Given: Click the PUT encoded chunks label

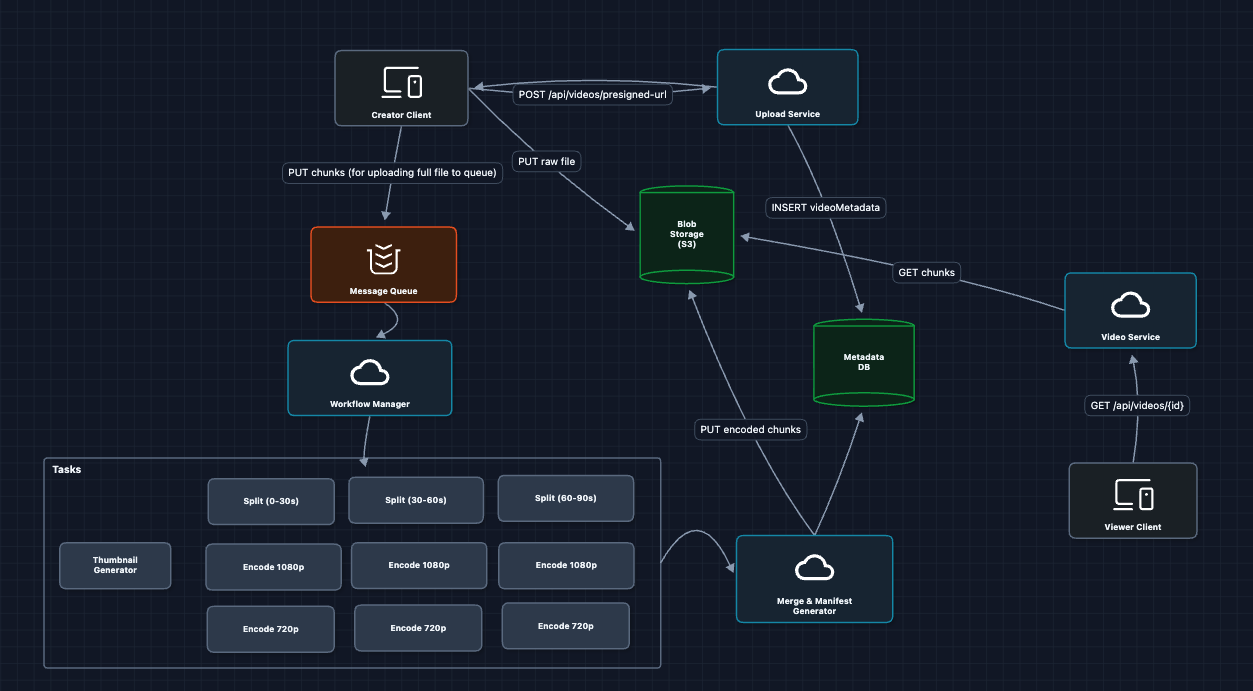Looking at the screenshot, I should click(750, 430).
